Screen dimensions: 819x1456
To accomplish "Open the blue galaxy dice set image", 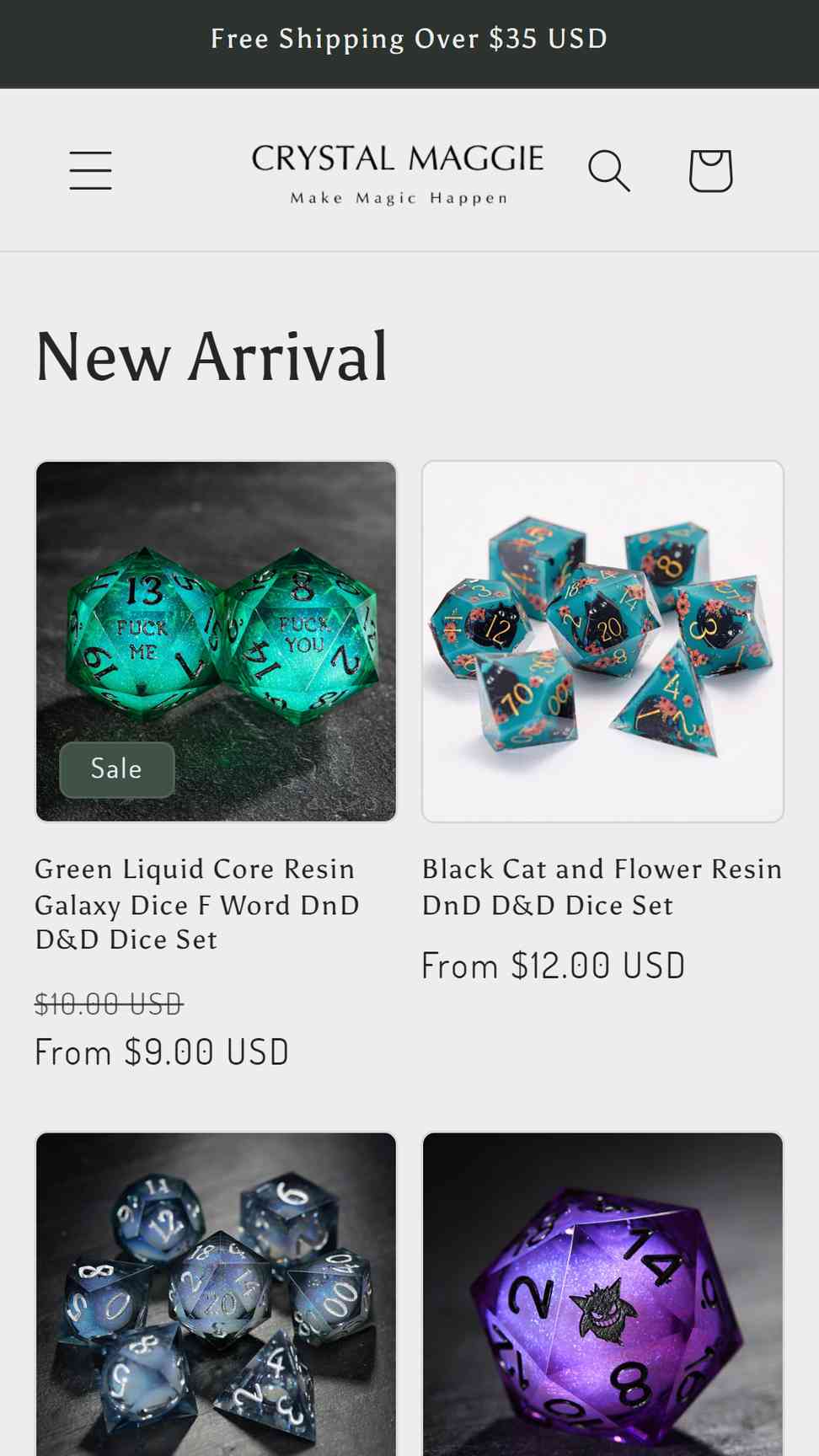I will 216,1294.
